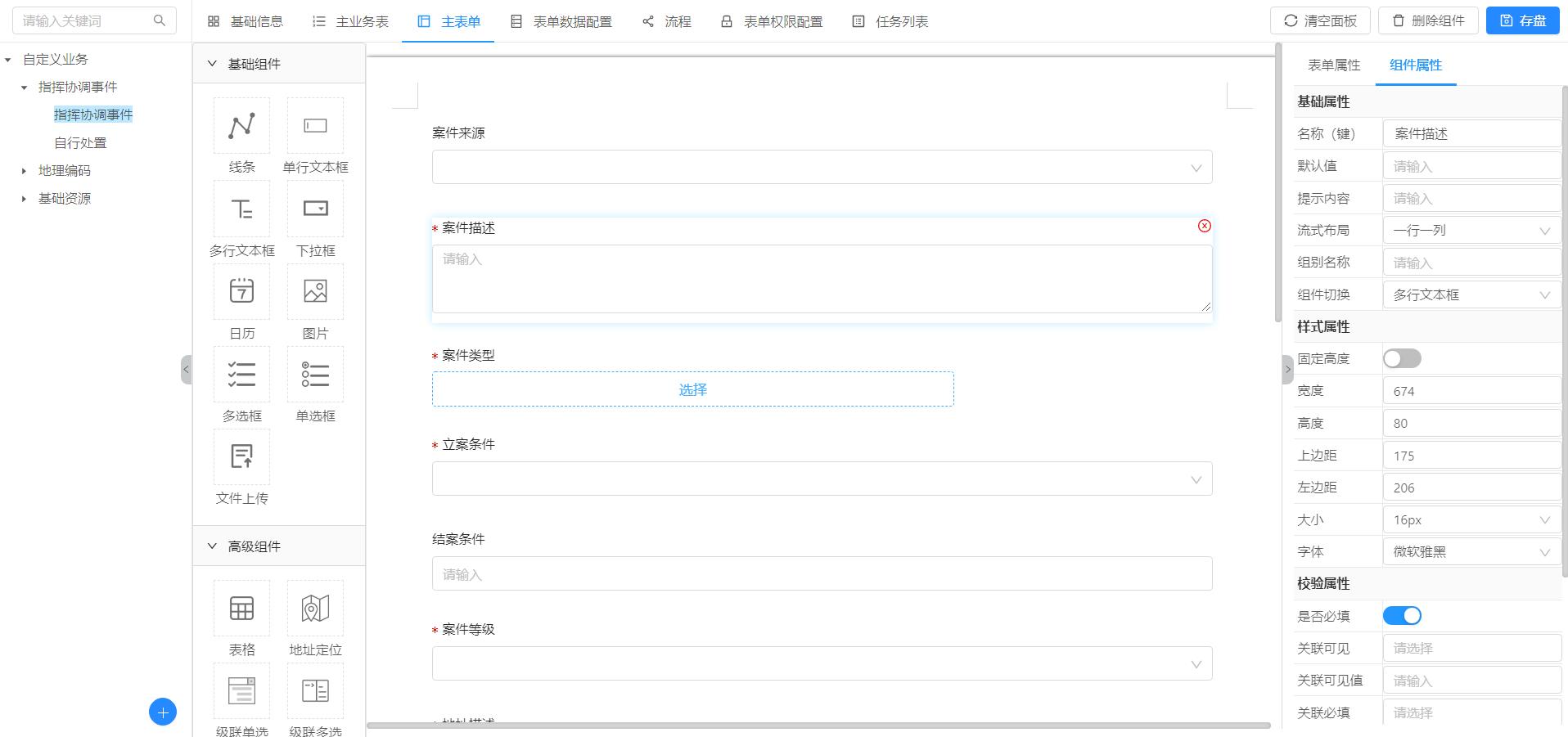Viewport: 1568px width, 737px height.
Task: Open 关联可见 select dropdown
Action: point(1471,648)
